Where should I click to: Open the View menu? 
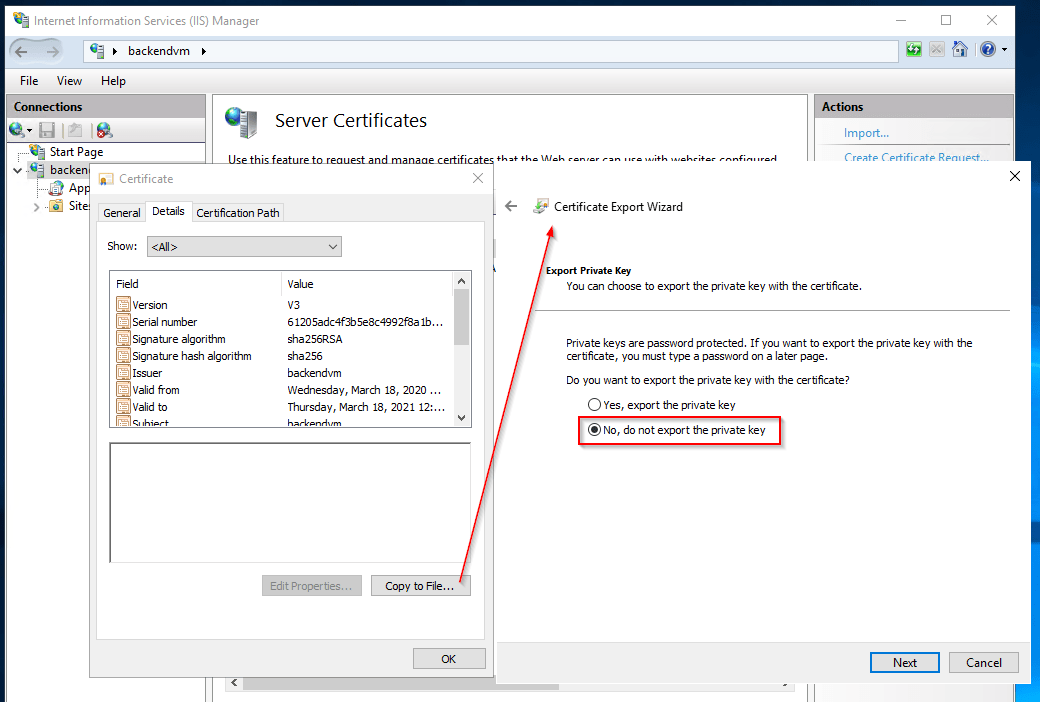click(x=69, y=81)
